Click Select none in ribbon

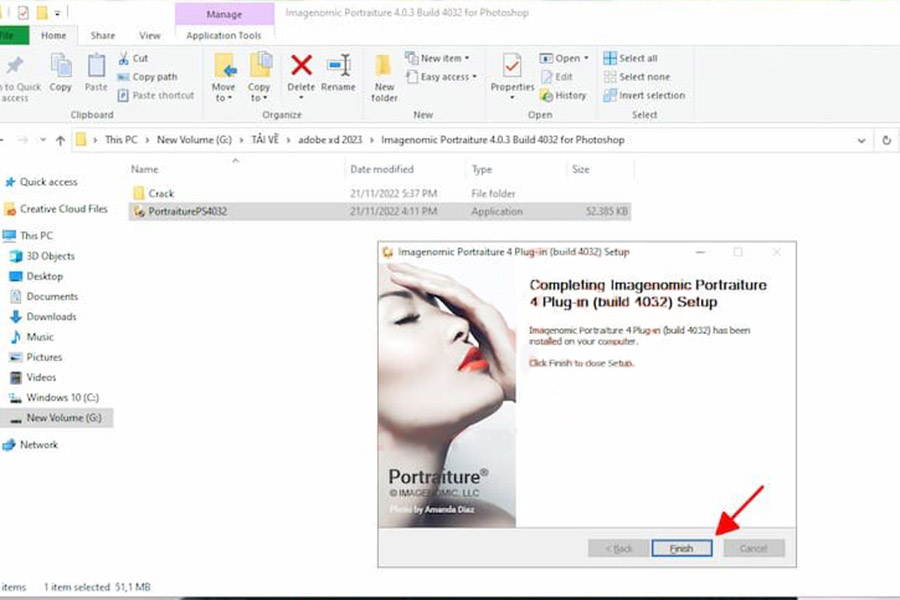pyautogui.click(x=637, y=76)
